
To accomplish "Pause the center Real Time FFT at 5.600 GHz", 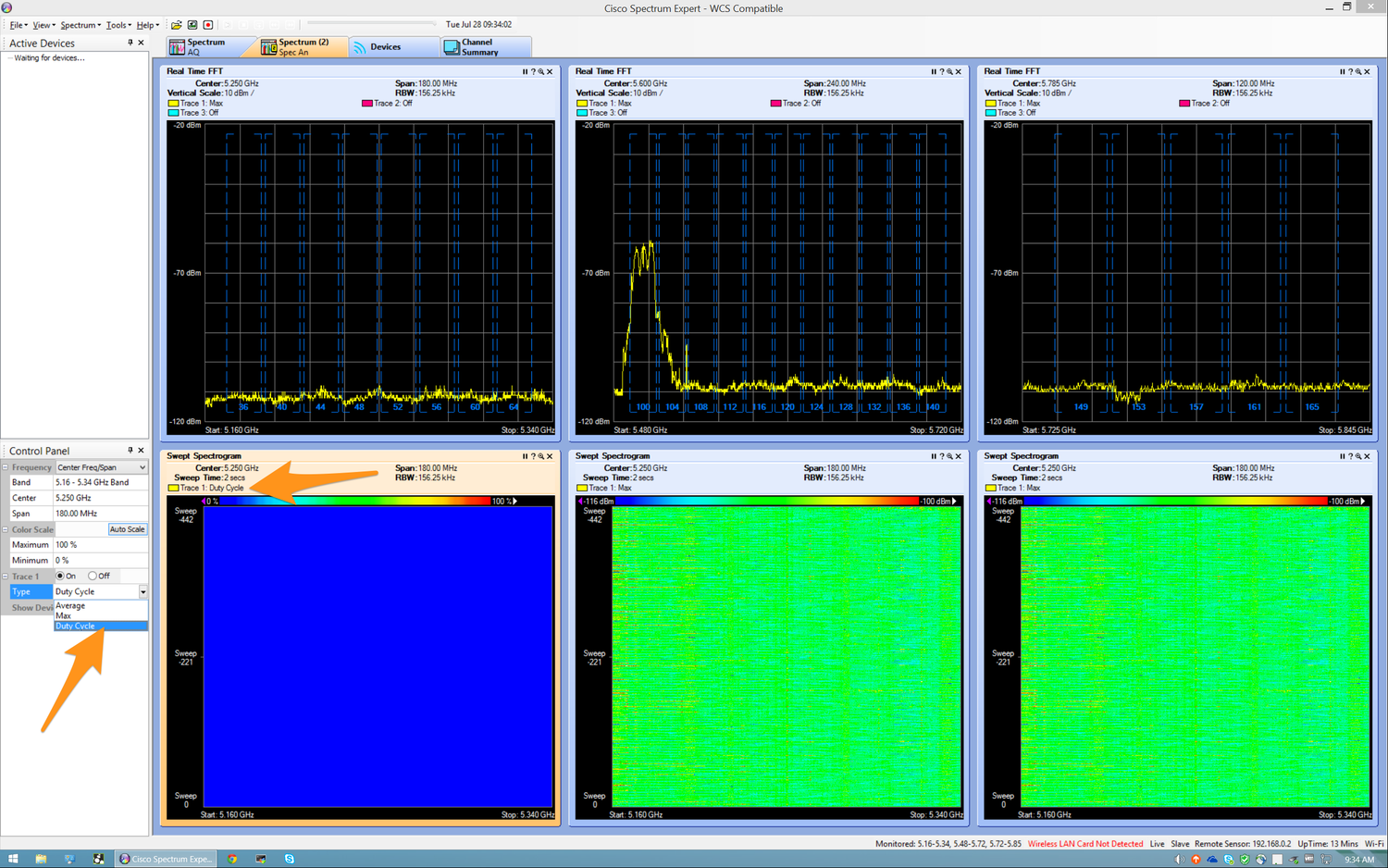I will pyautogui.click(x=934, y=71).
